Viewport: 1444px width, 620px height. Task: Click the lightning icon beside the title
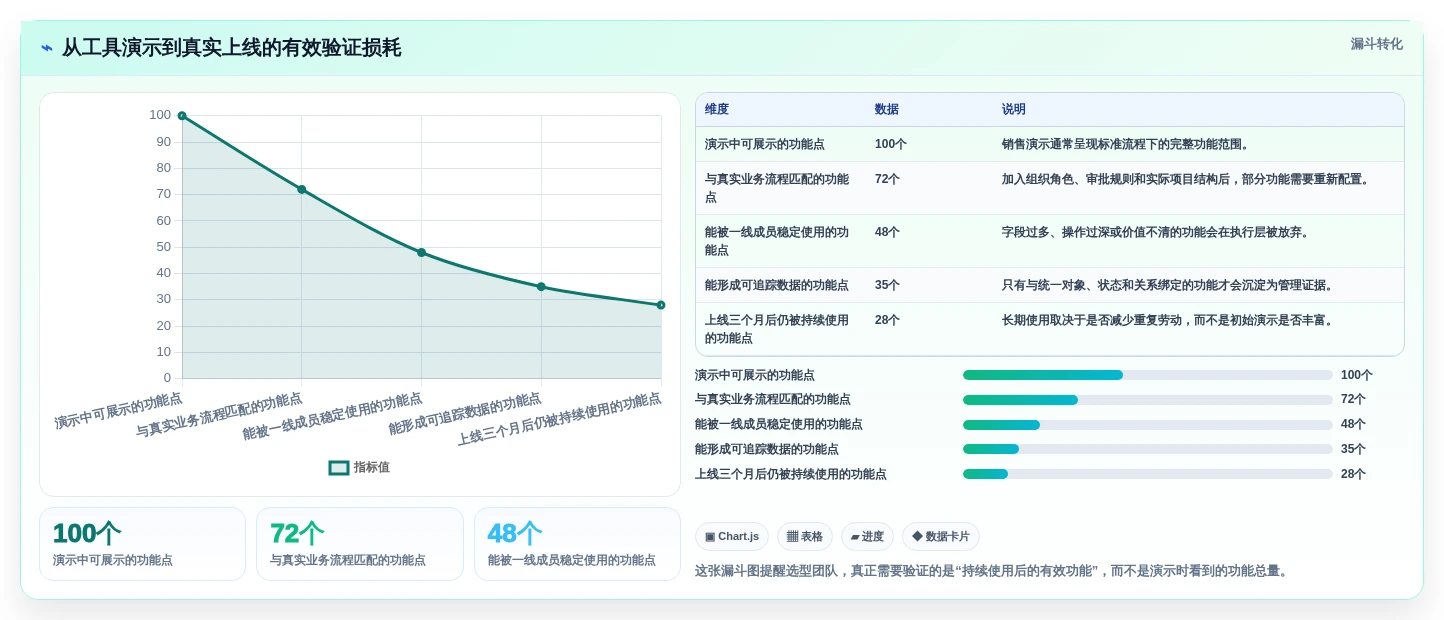tap(47, 48)
